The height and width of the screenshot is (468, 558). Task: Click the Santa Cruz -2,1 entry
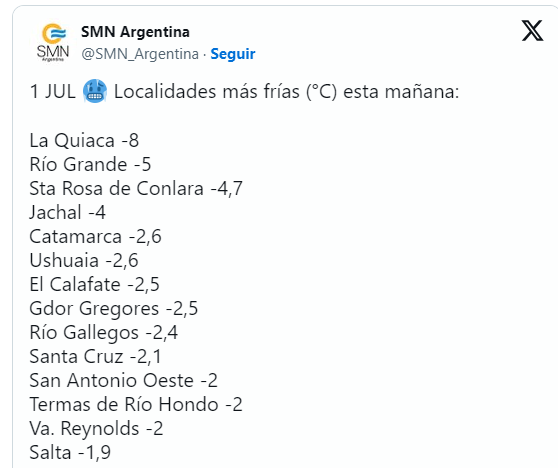point(95,357)
